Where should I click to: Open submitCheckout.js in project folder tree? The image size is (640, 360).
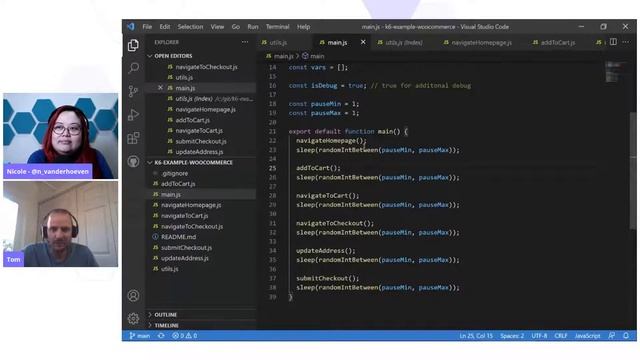[x=187, y=248]
